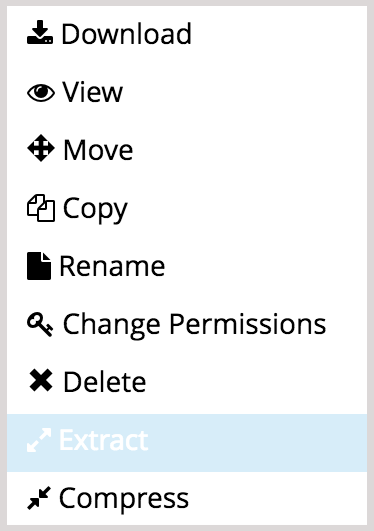
Task: Select the Compress menu entry
Action: point(124,500)
